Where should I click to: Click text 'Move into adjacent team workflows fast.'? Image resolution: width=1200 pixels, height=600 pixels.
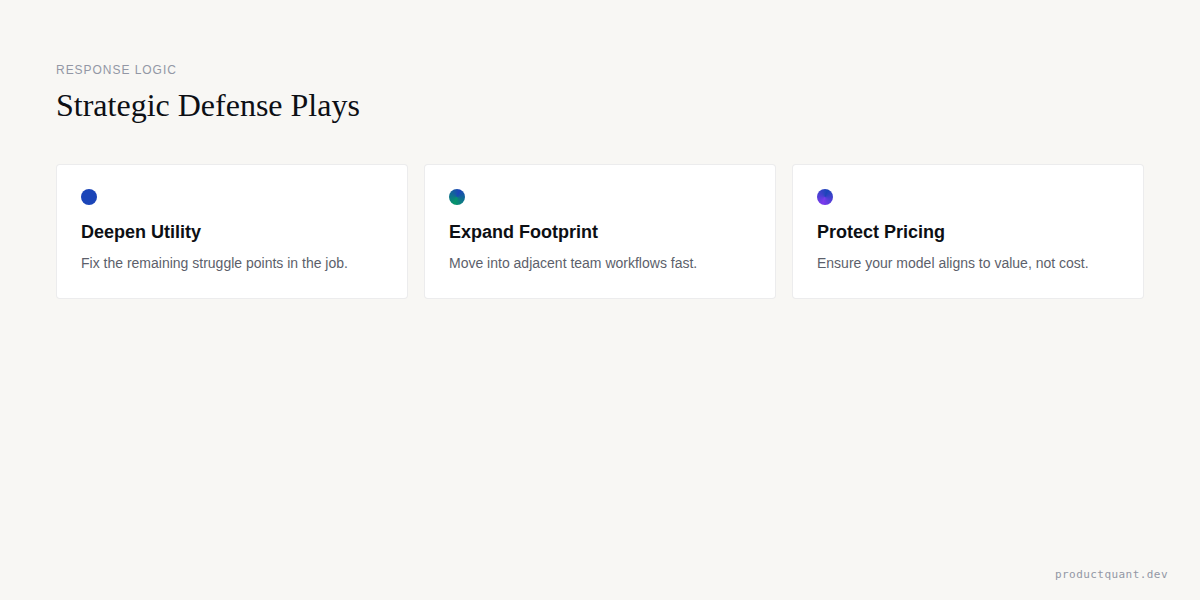(573, 263)
